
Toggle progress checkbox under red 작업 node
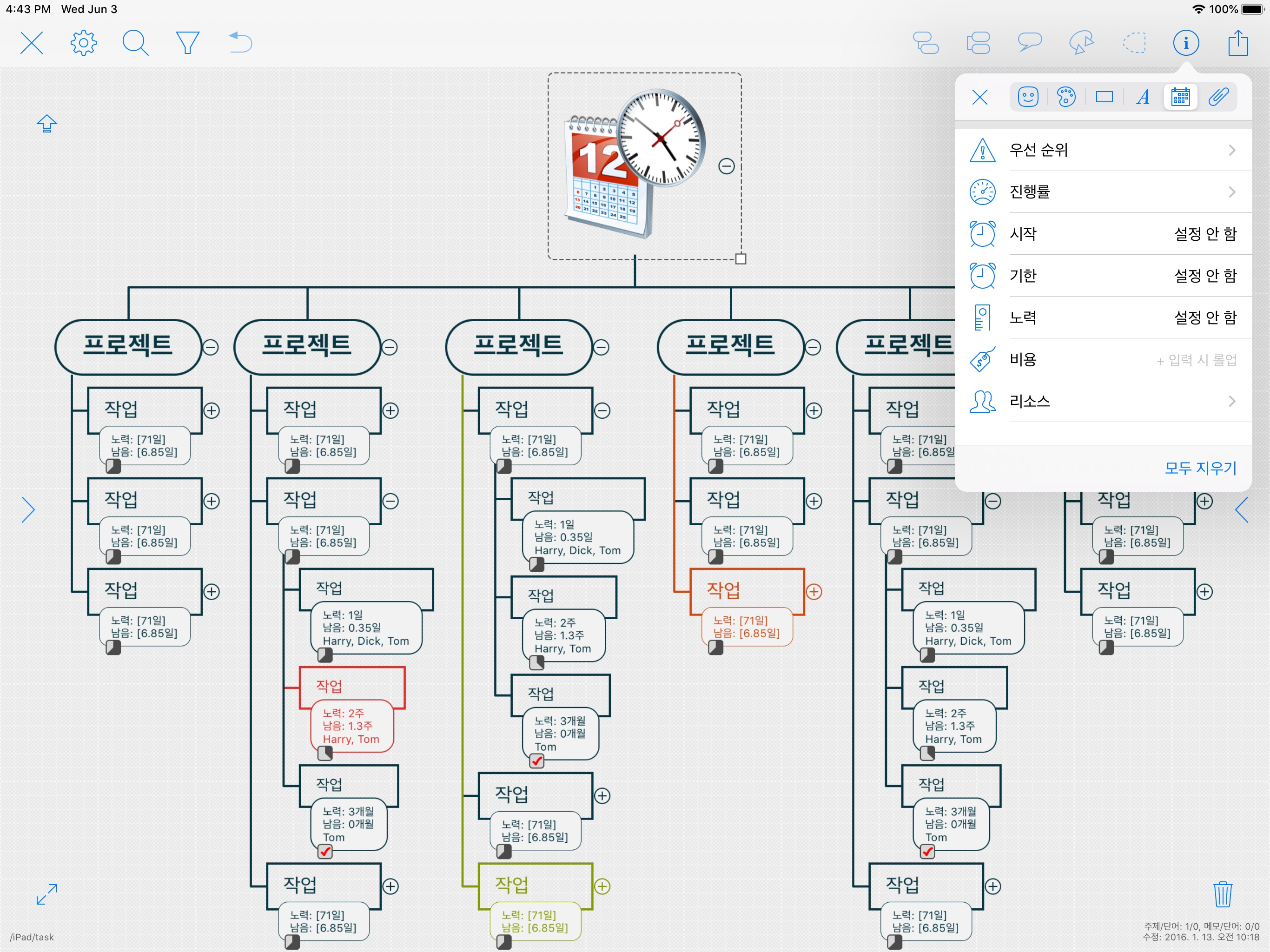coord(325,754)
